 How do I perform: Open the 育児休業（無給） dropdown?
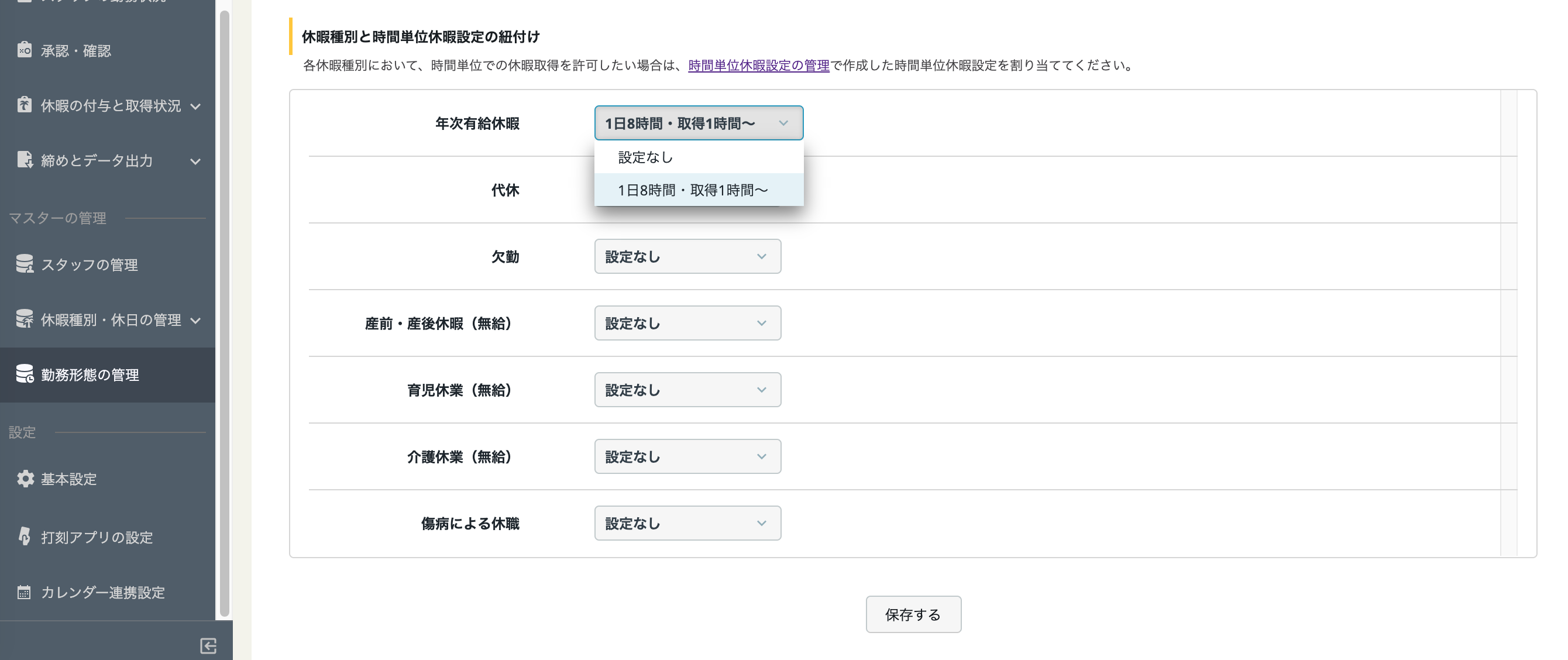tap(688, 390)
